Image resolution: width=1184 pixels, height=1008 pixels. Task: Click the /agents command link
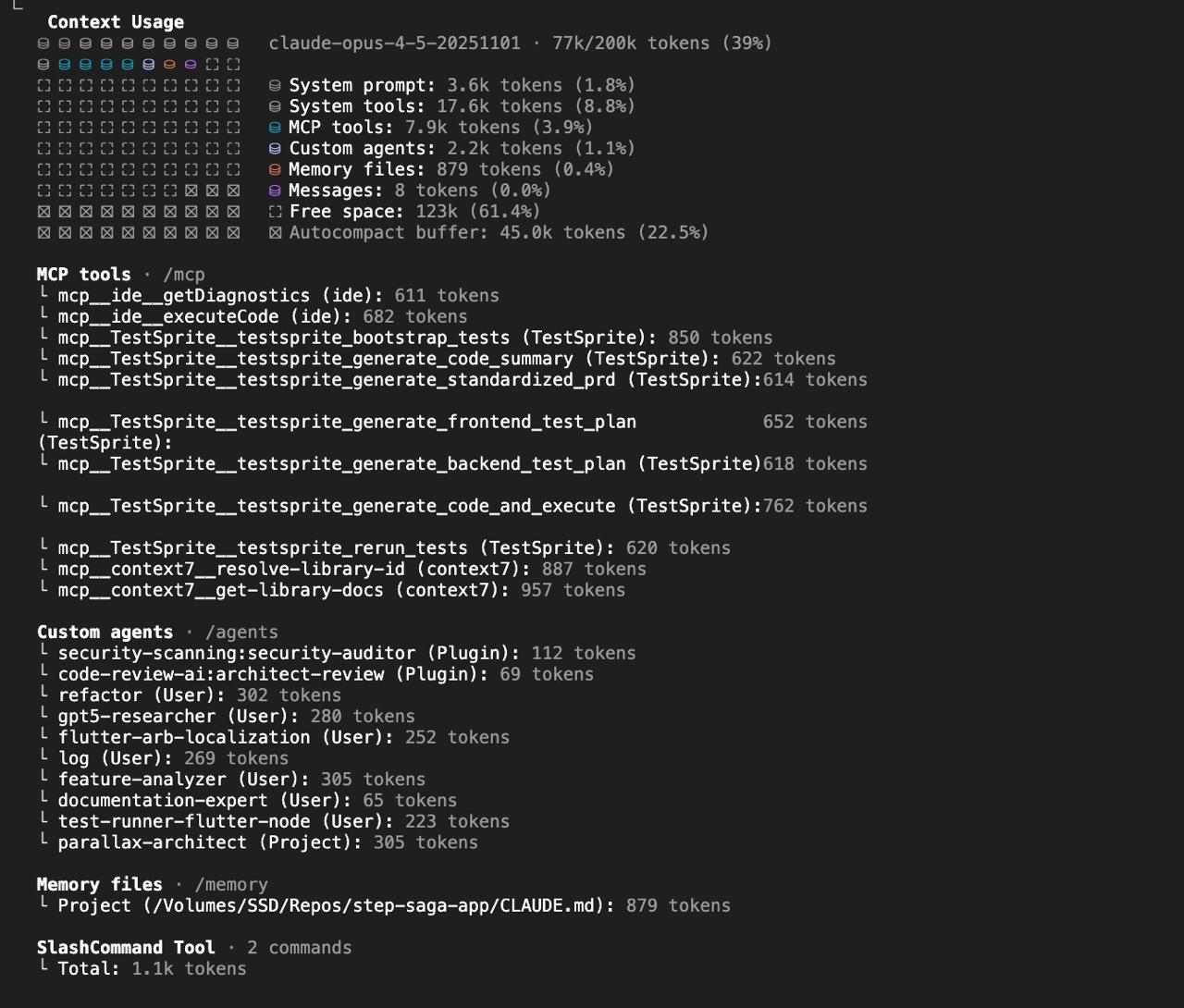[241, 633]
